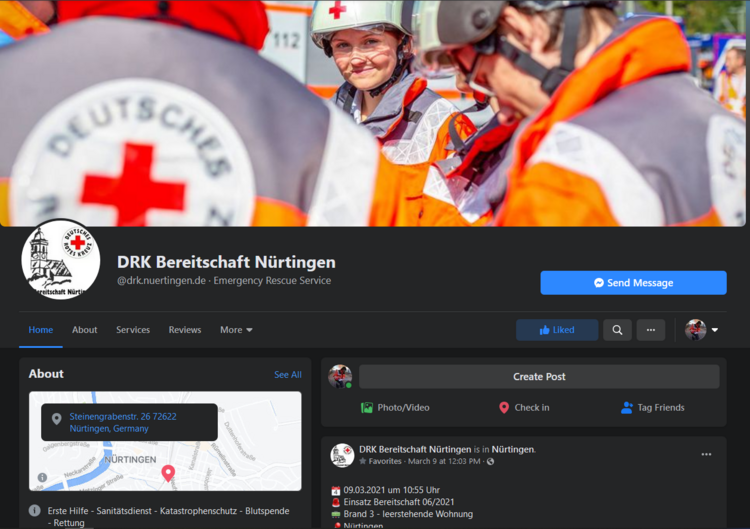750x529 pixels.
Task: Click the Create Post field
Action: tap(539, 377)
